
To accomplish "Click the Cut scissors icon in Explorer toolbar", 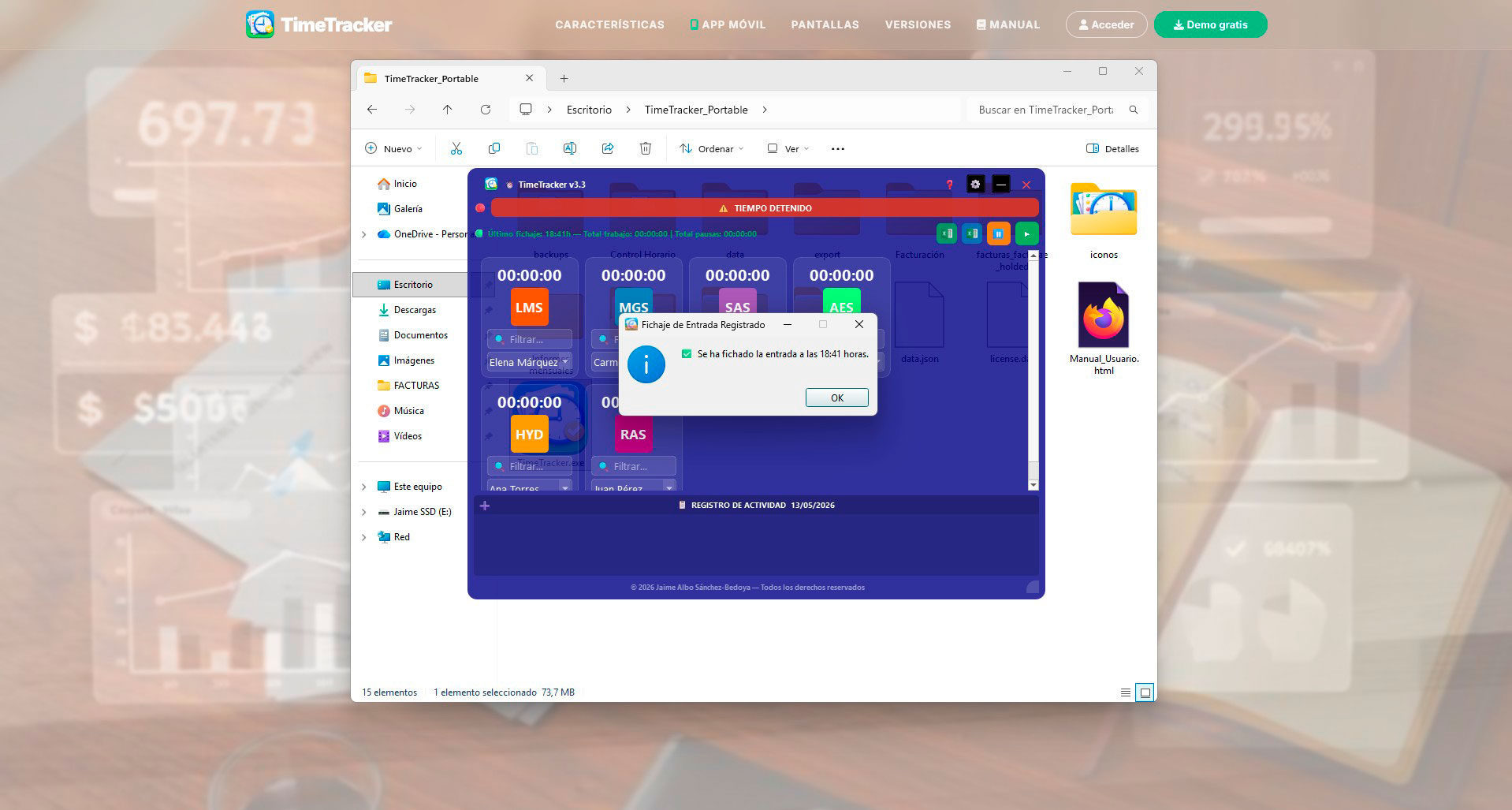I will tap(456, 148).
